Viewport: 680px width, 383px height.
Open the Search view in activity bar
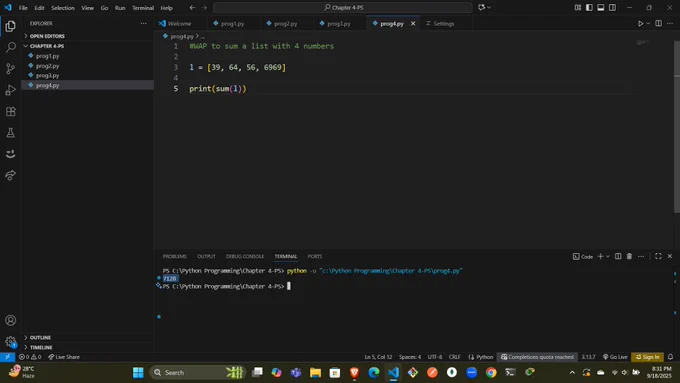[10, 47]
